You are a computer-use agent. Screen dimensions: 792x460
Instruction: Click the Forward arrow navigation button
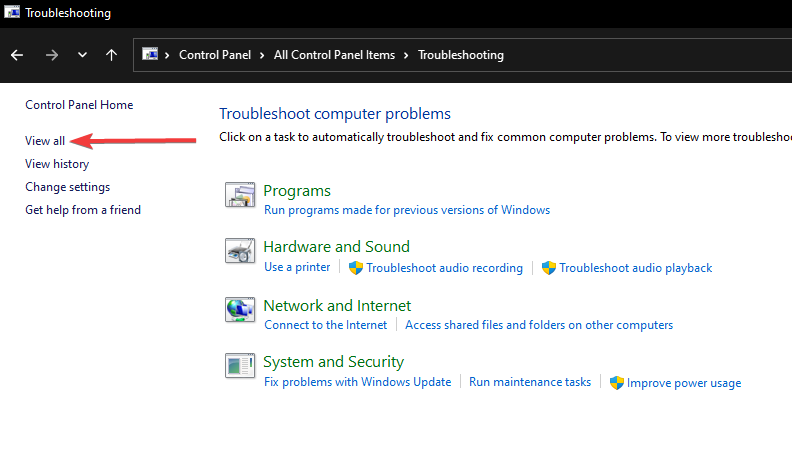[x=52, y=55]
